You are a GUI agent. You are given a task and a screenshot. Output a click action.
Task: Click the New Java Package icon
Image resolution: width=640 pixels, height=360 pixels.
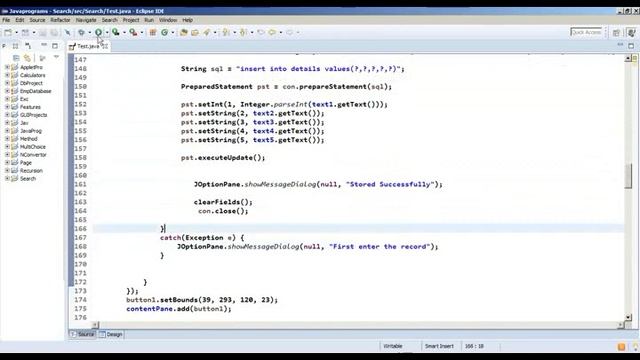tap(153, 32)
